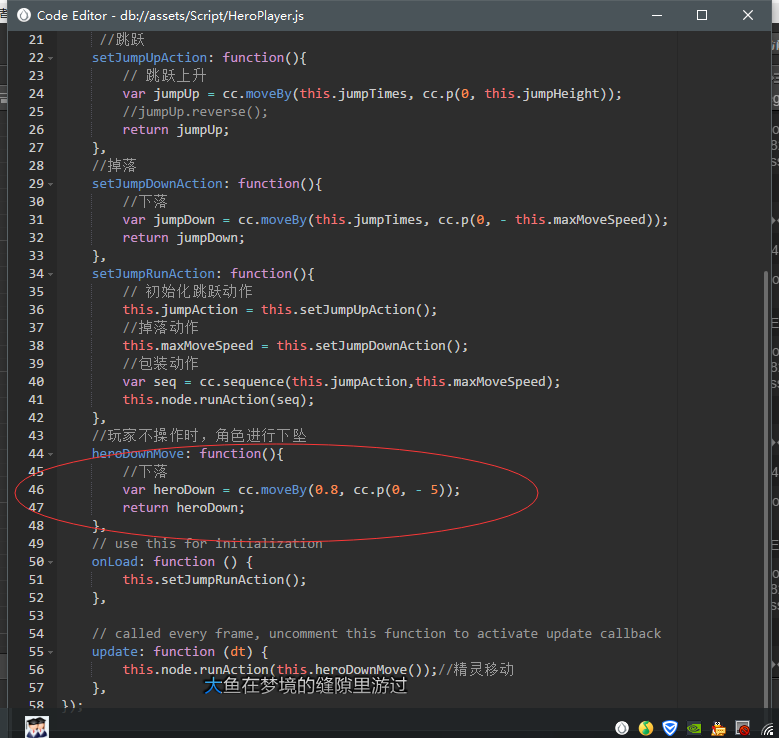Click '//精灵移动' comment on line 56
779x738 pixels.
point(476,669)
